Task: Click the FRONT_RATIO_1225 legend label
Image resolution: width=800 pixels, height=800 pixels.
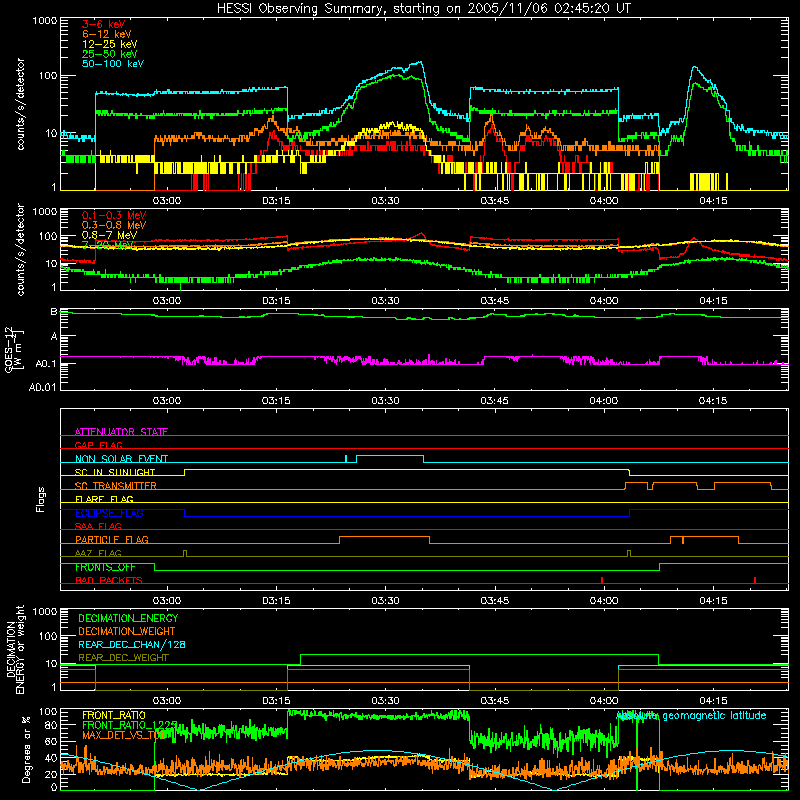Action: (130, 725)
